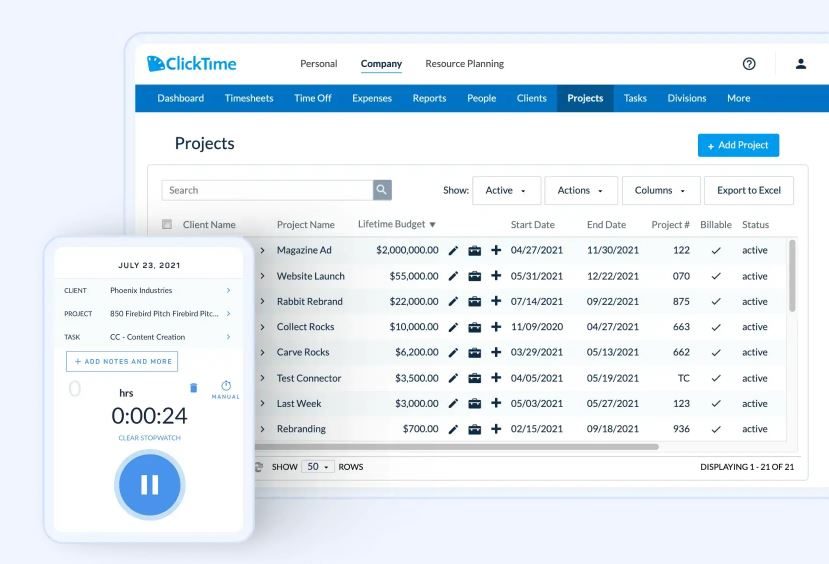The height and width of the screenshot is (564, 829).
Task: Open briefcase icon for Rabbit Rebrand
Action: coord(475,301)
